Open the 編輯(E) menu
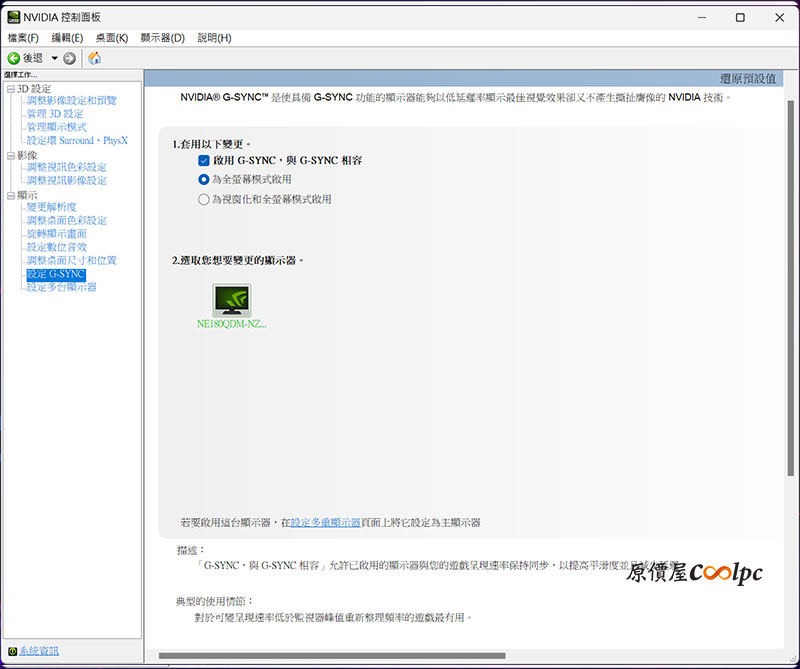The image size is (800, 669). tap(67, 38)
